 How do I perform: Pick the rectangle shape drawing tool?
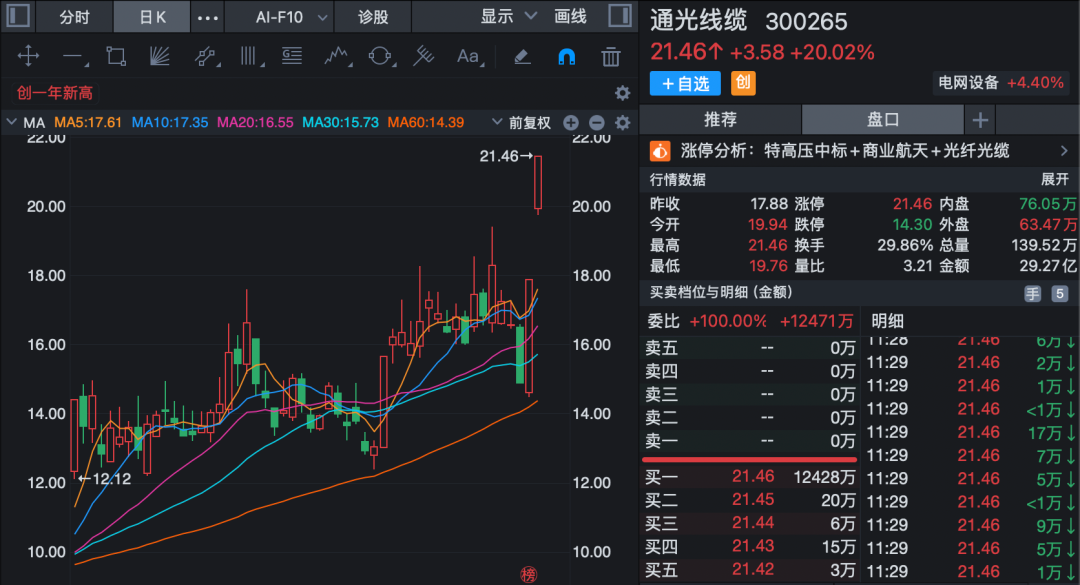[x=116, y=57]
